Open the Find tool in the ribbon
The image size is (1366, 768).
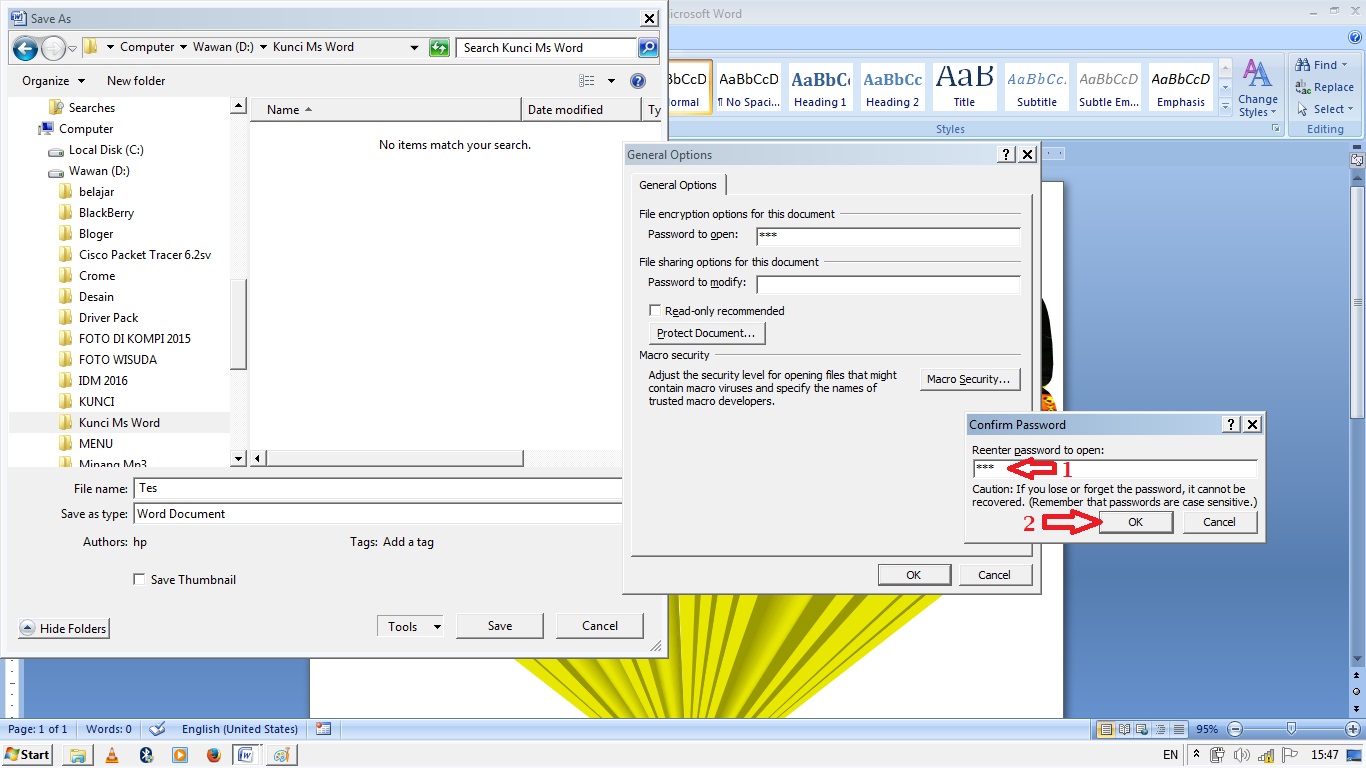tap(1320, 64)
